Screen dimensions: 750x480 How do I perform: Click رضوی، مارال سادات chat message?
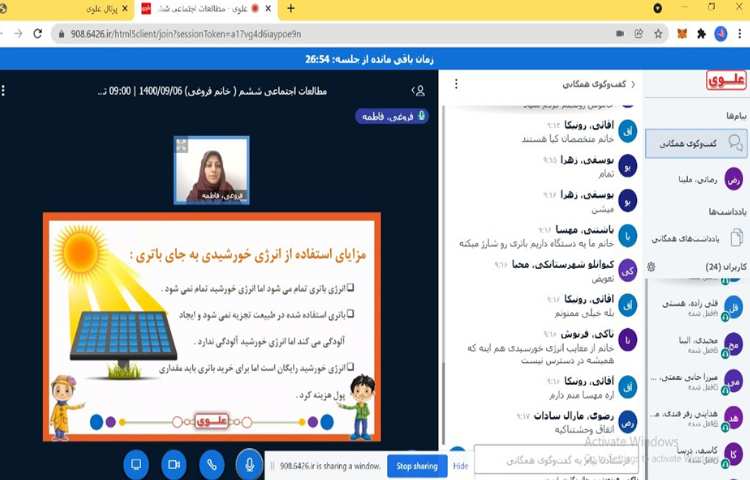(585, 429)
